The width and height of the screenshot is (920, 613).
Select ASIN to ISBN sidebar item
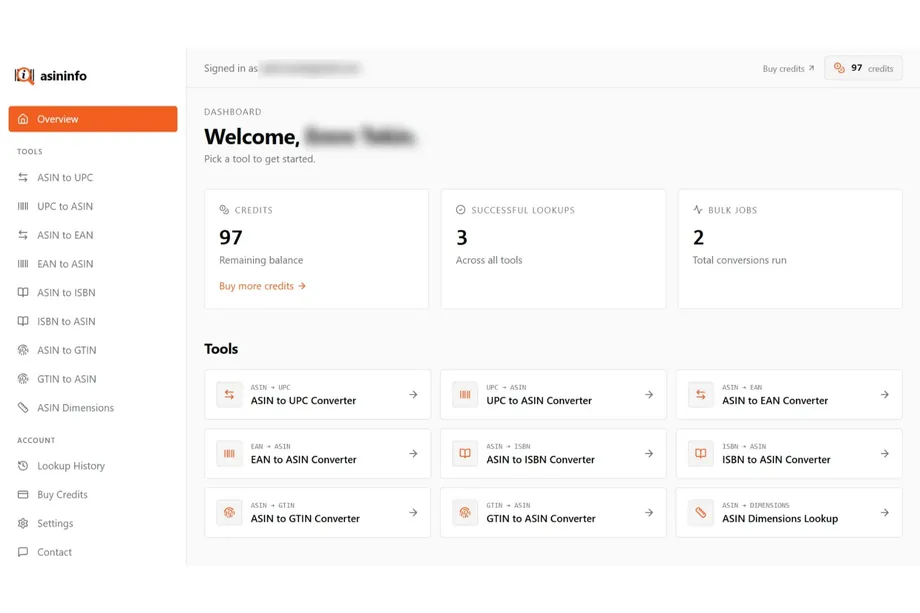(93, 292)
